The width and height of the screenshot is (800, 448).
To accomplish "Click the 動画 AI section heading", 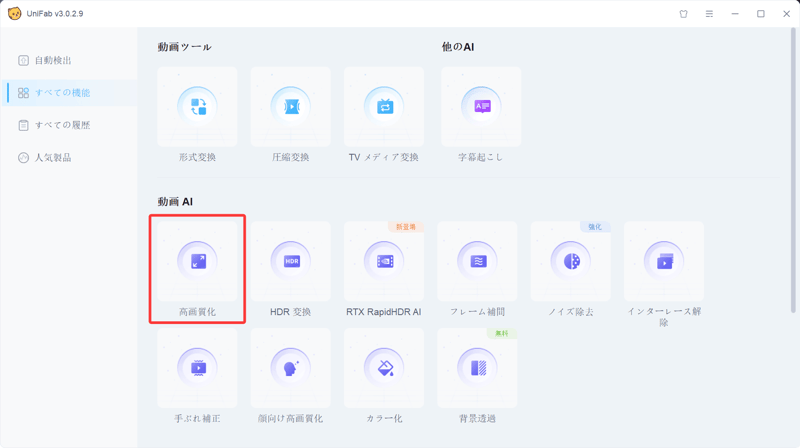I will pyautogui.click(x=175, y=202).
